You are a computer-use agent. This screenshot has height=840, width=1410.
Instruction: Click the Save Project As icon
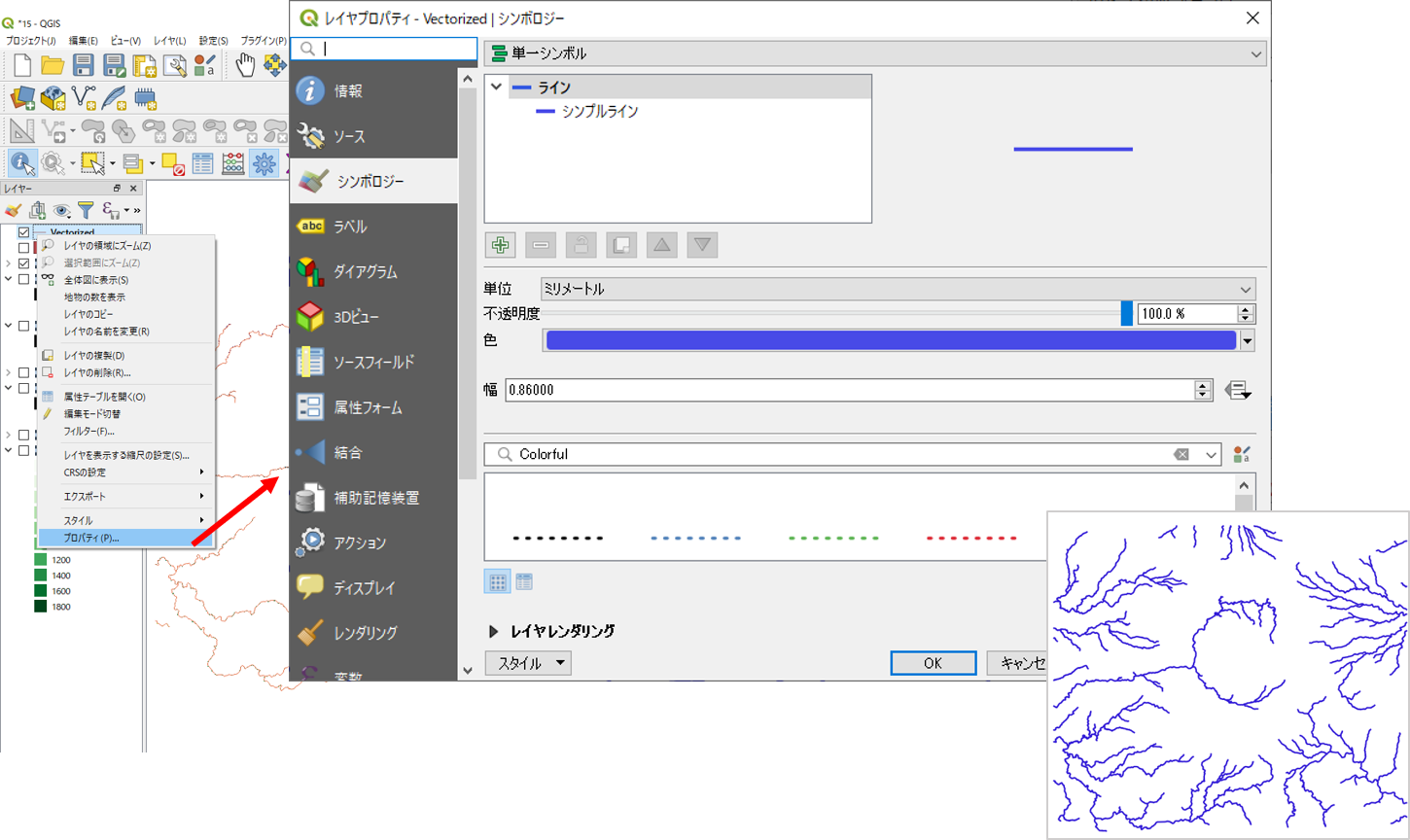[x=115, y=66]
